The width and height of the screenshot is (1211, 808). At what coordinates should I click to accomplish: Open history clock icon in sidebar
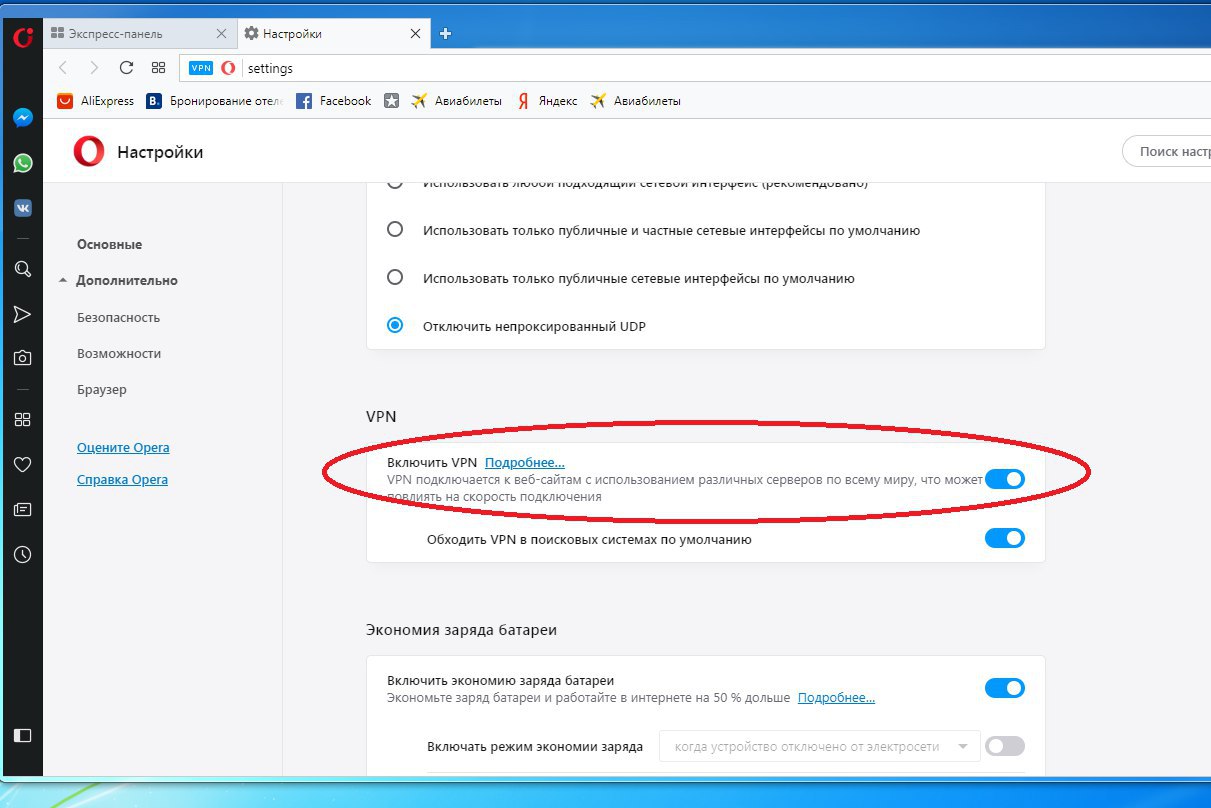pos(22,554)
